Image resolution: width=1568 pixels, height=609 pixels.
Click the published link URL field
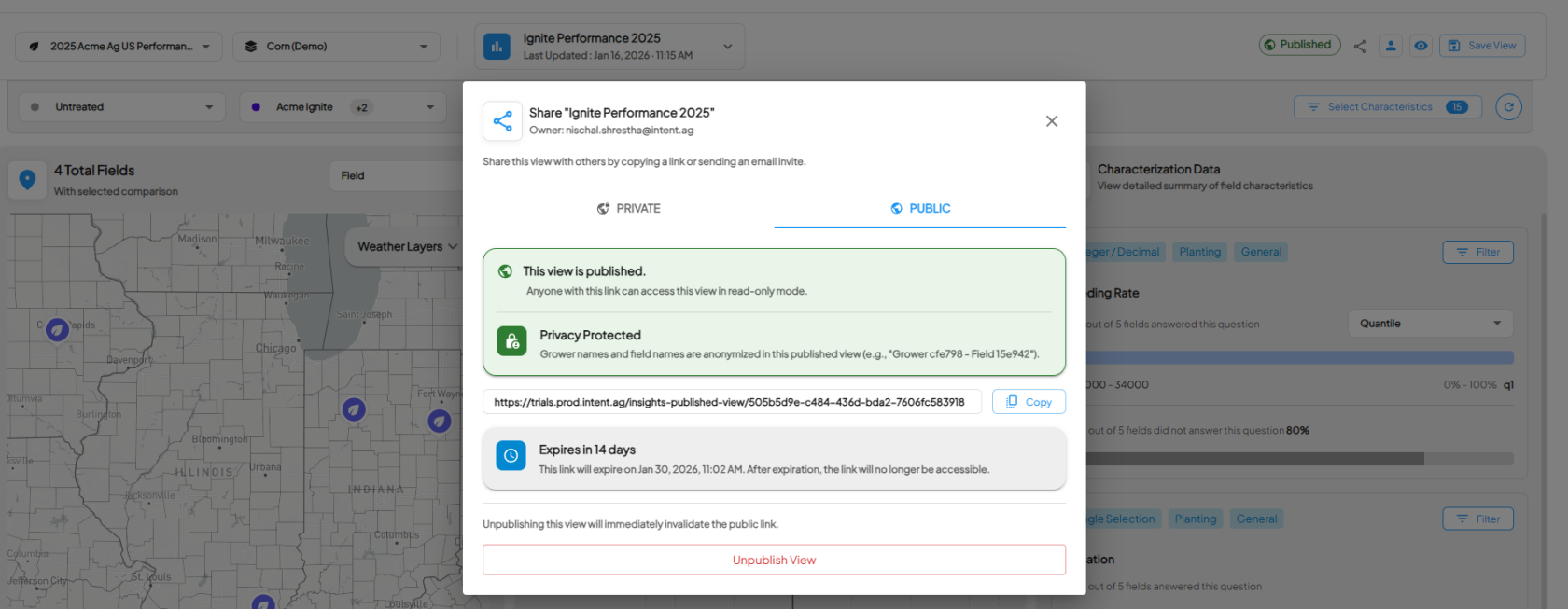coord(732,402)
